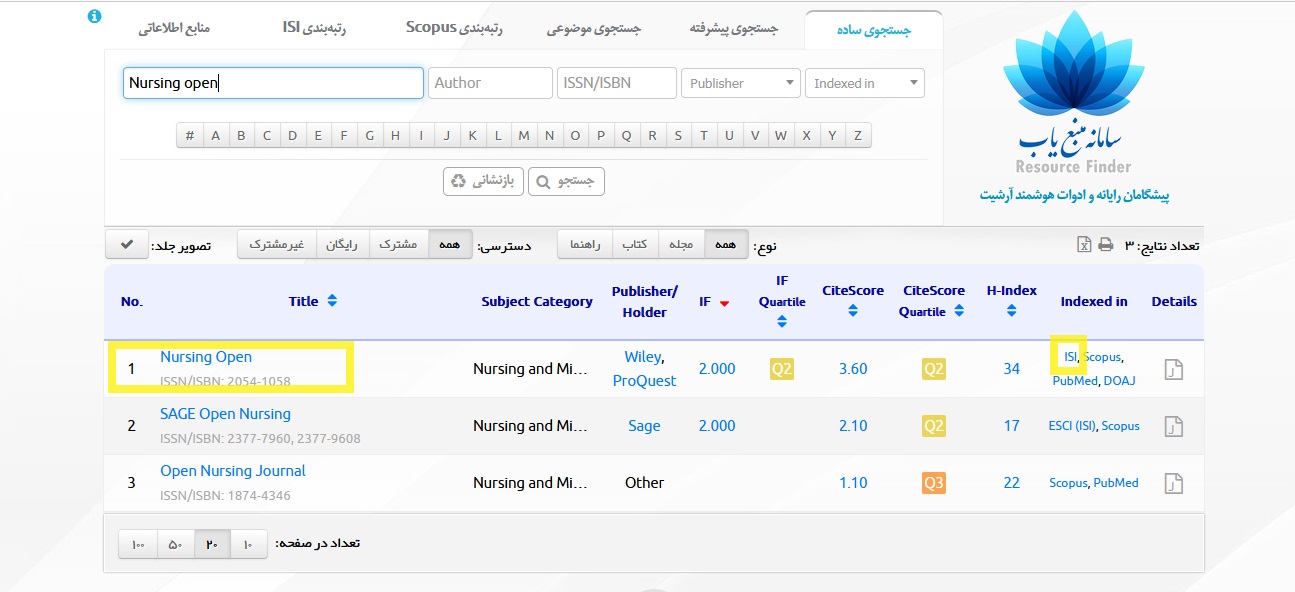Switch to جستجوی موضوعی tab
1295x592 pixels.
click(593, 29)
